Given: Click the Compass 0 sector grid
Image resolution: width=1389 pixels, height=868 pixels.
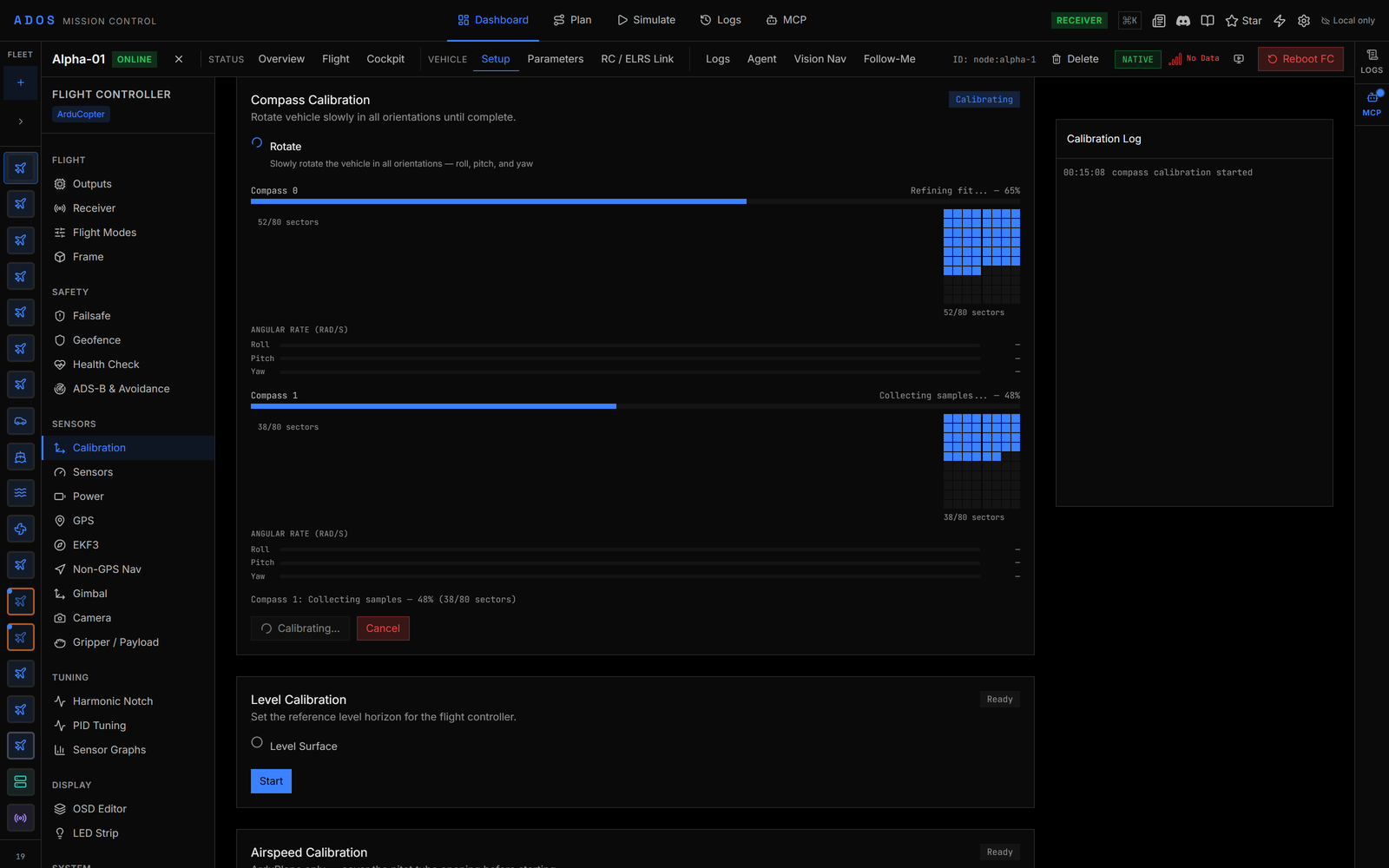Looking at the screenshot, I should point(982,256).
